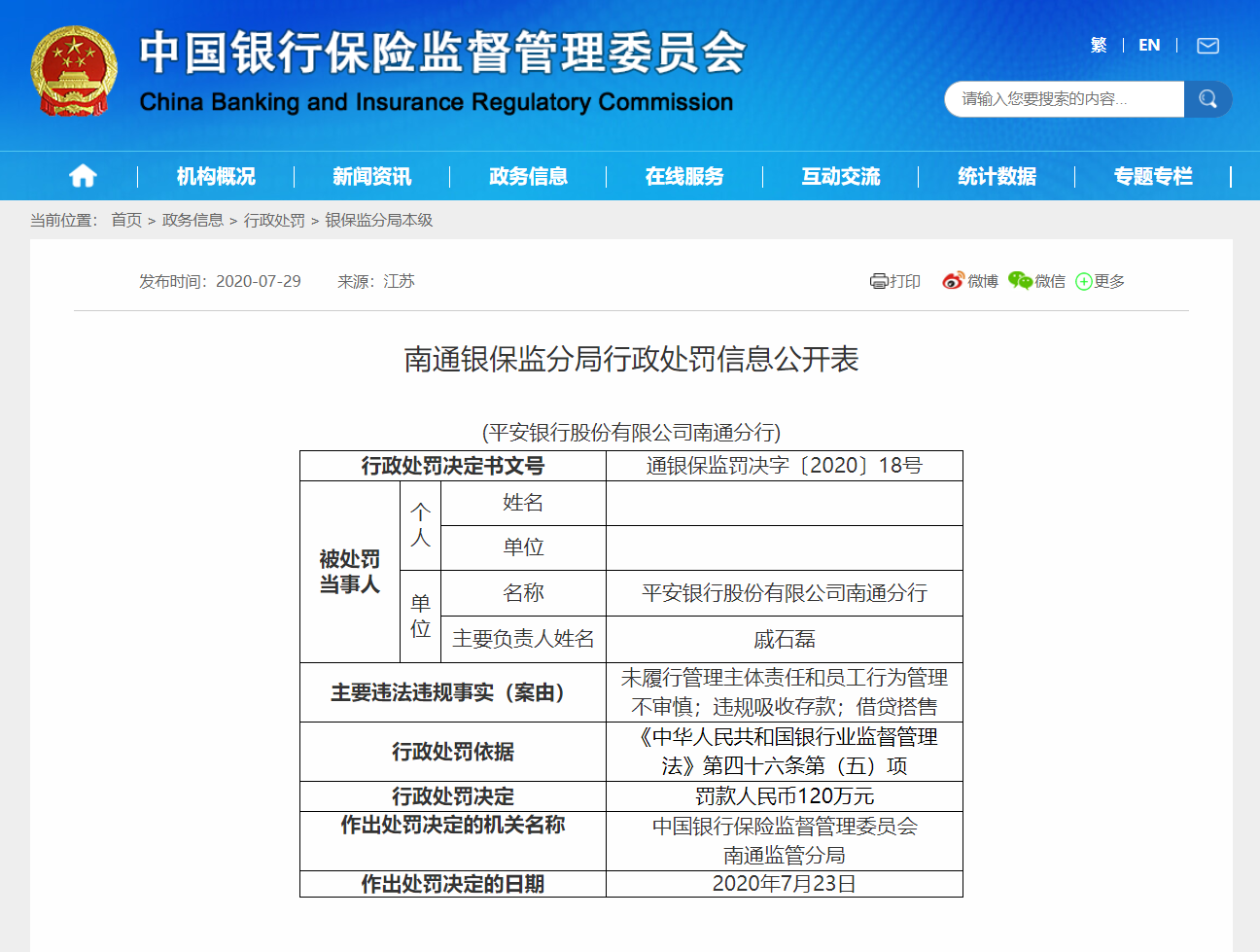Image resolution: width=1260 pixels, height=952 pixels.
Task: Click the cell 通银保监罚决字〔2020〕18号
Action: (x=785, y=466)
